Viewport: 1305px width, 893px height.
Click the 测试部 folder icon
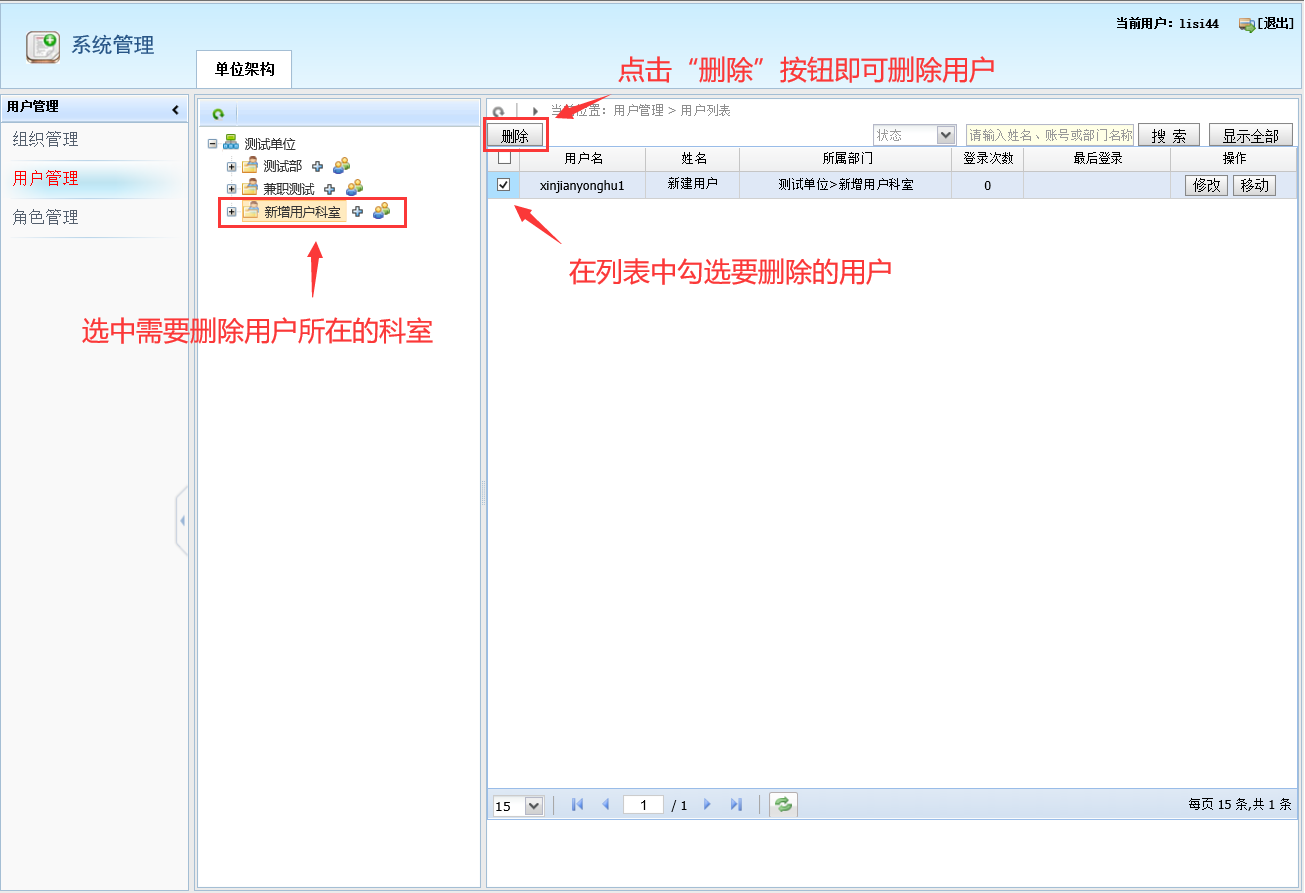coord(250,166)
